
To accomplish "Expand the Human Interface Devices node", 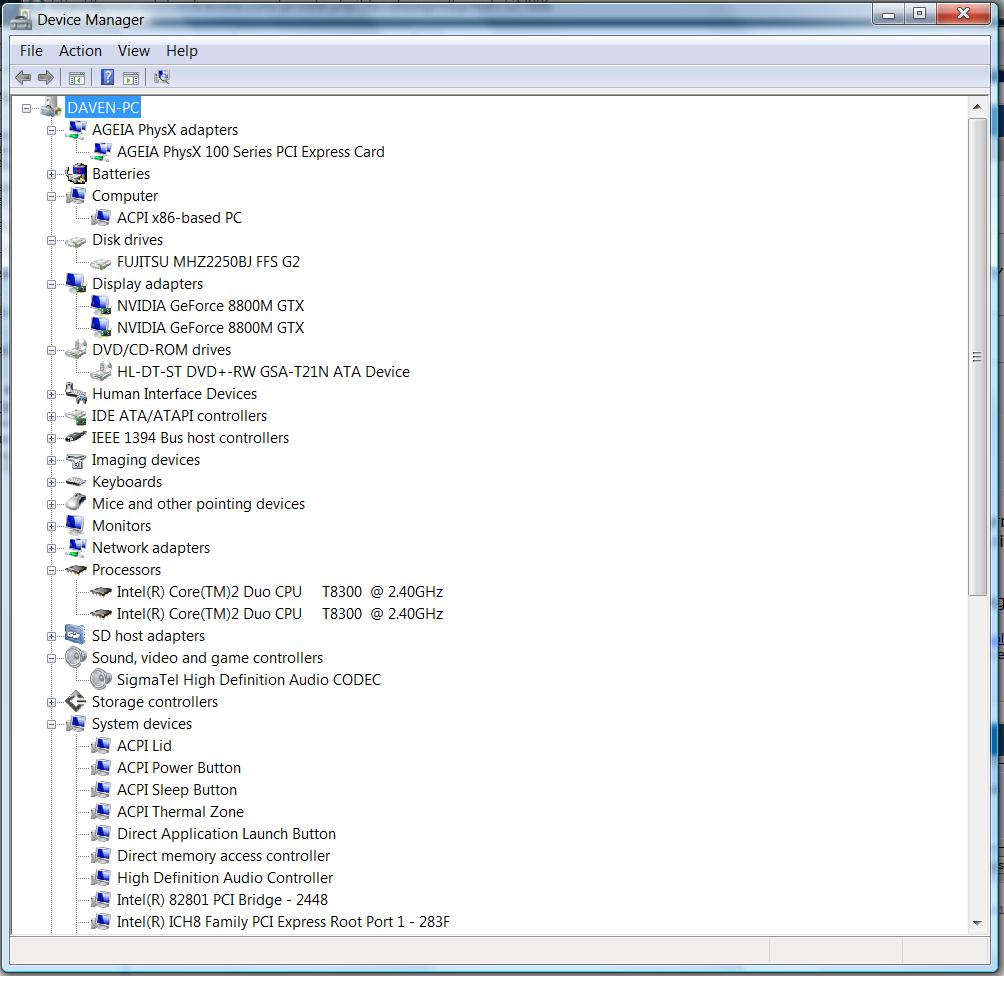I will 51,394.
